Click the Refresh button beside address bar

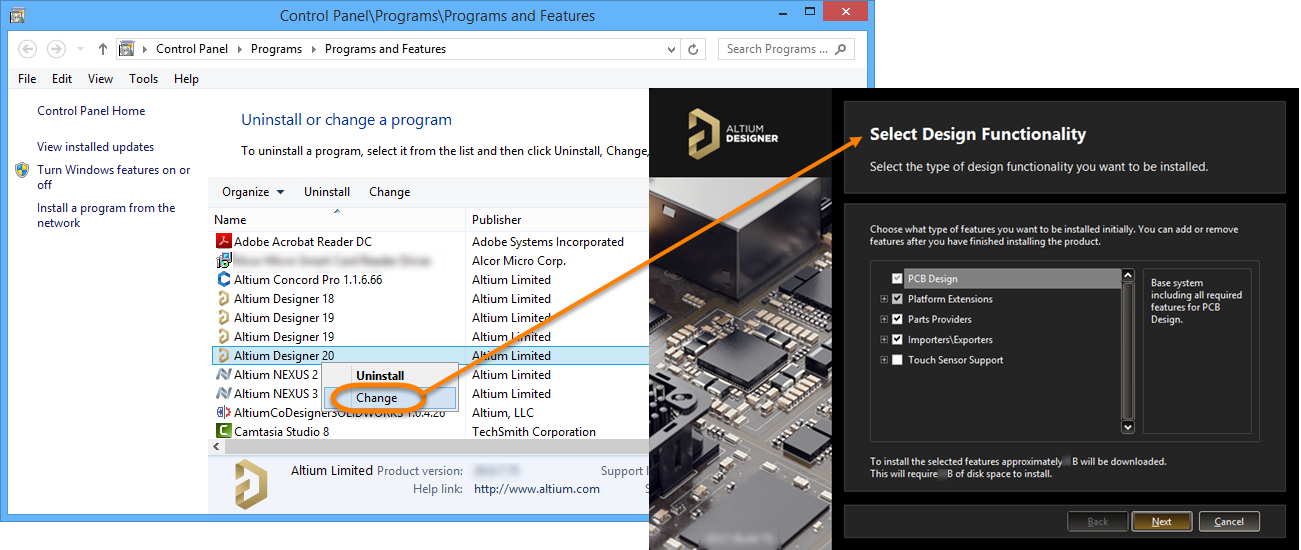(694, 49)
